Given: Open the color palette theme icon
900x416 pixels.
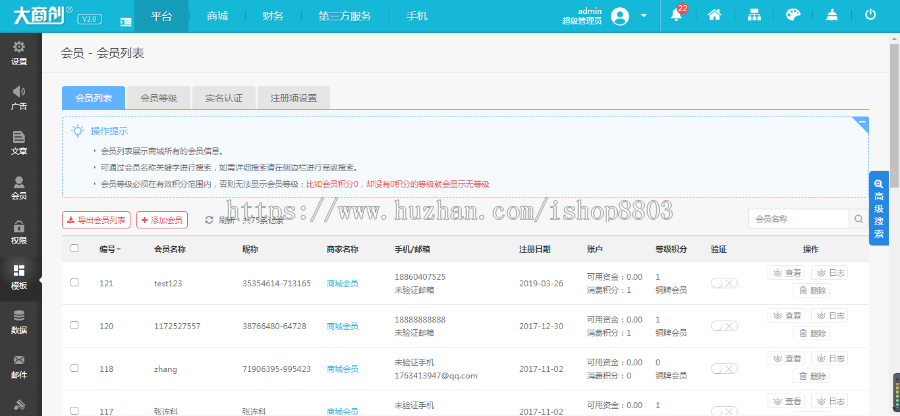Looking at the screenshot, I should tap(793, 15).
